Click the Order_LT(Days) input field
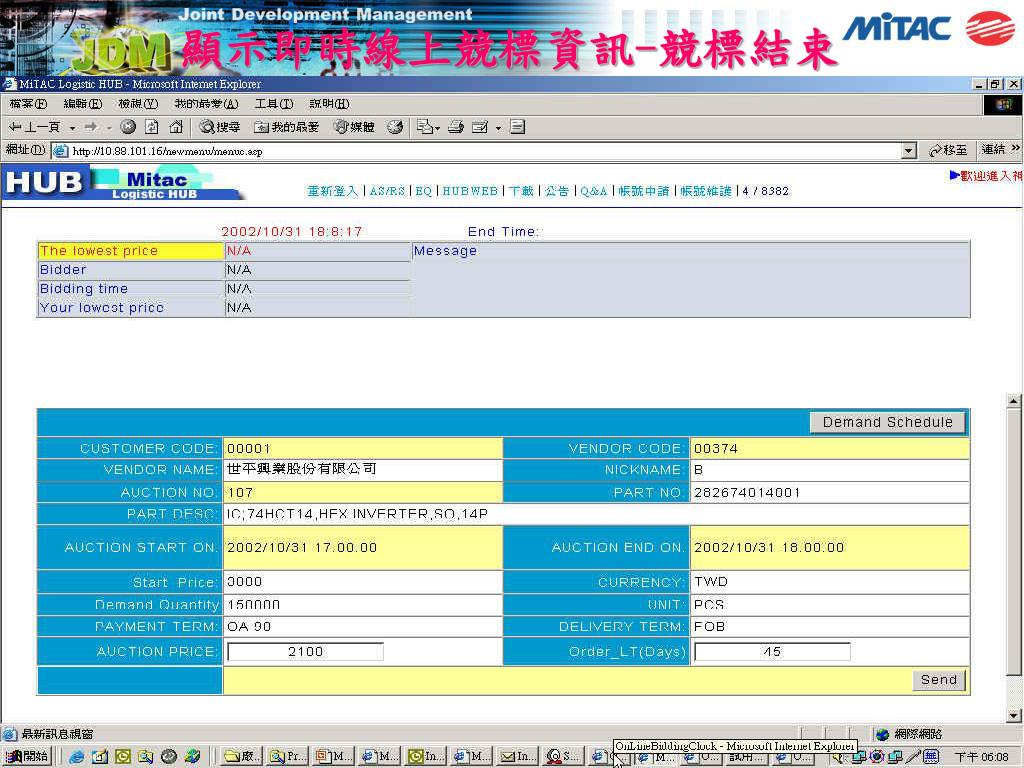The width and height of the screenshot is (1024, 768). [x=772, y=651]
